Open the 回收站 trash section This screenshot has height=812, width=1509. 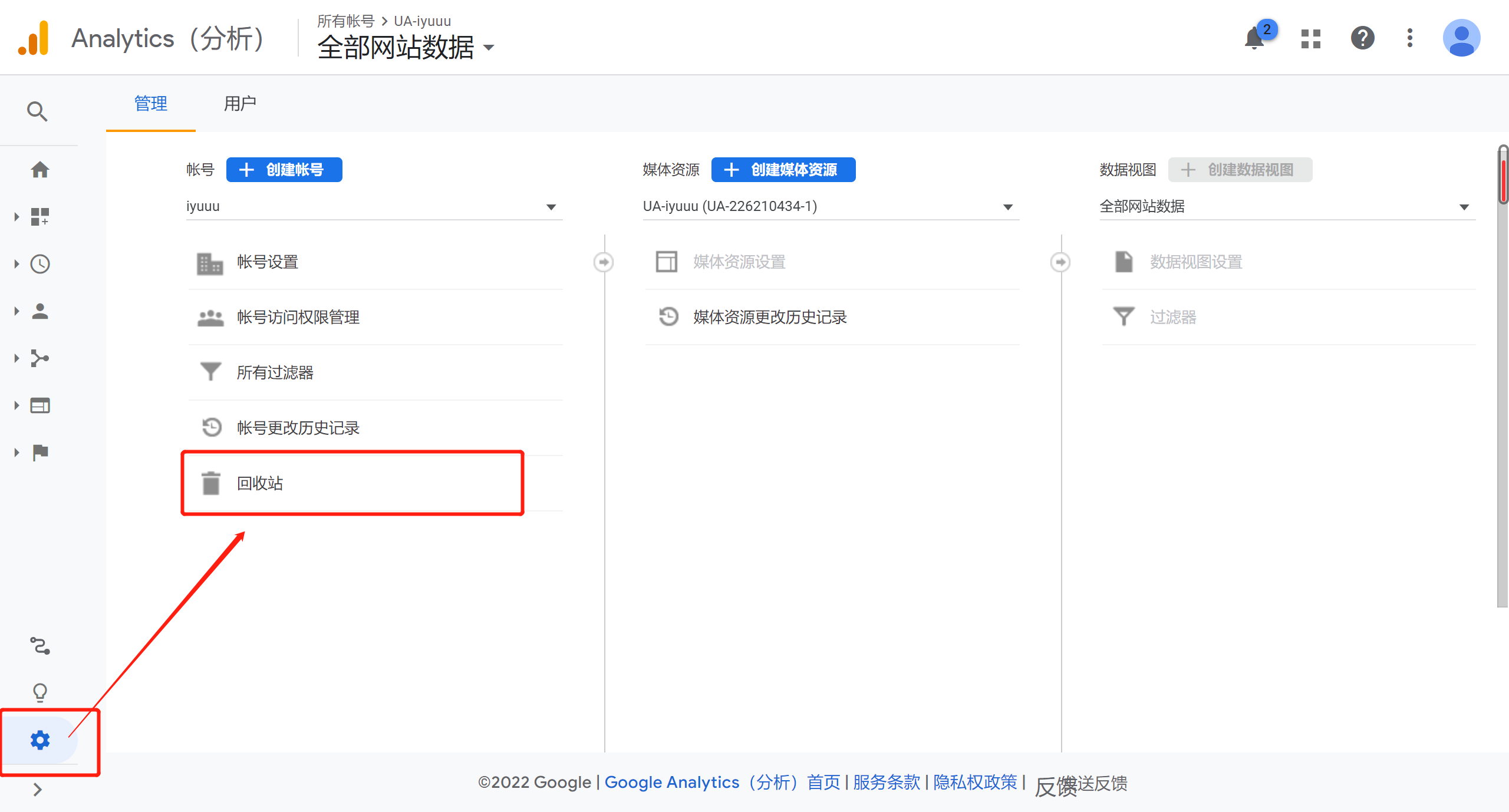259,483
